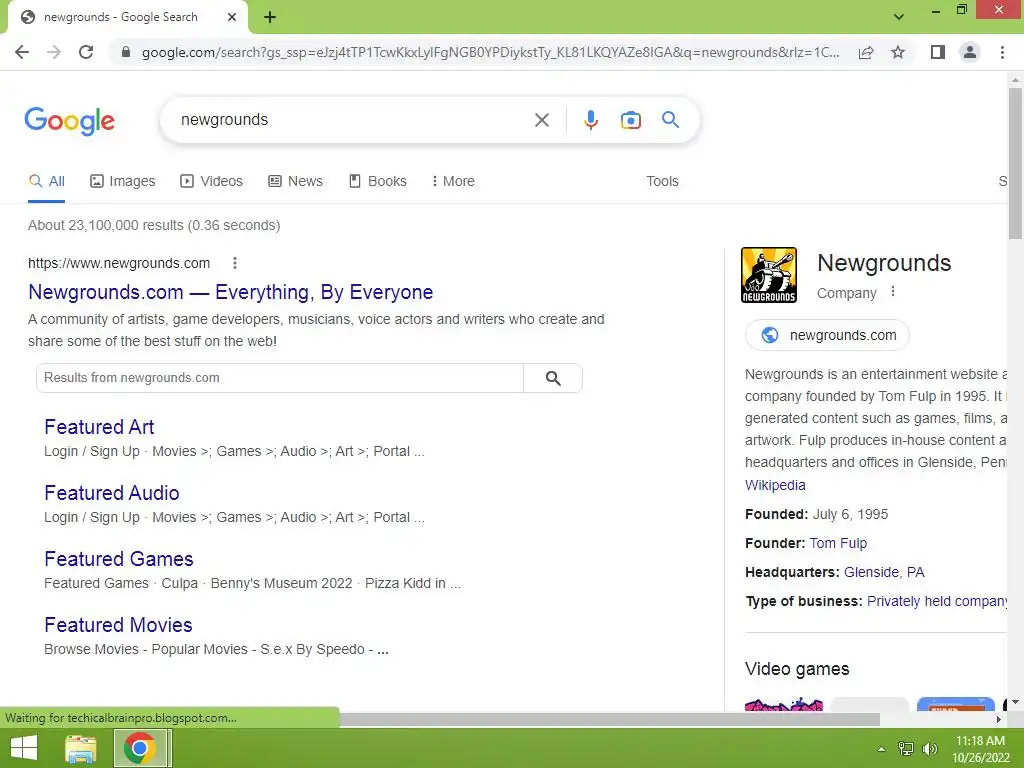This screenshot has height=768, width=1024.
Task: Click the browser forward arrow
Action: (54, 52)
